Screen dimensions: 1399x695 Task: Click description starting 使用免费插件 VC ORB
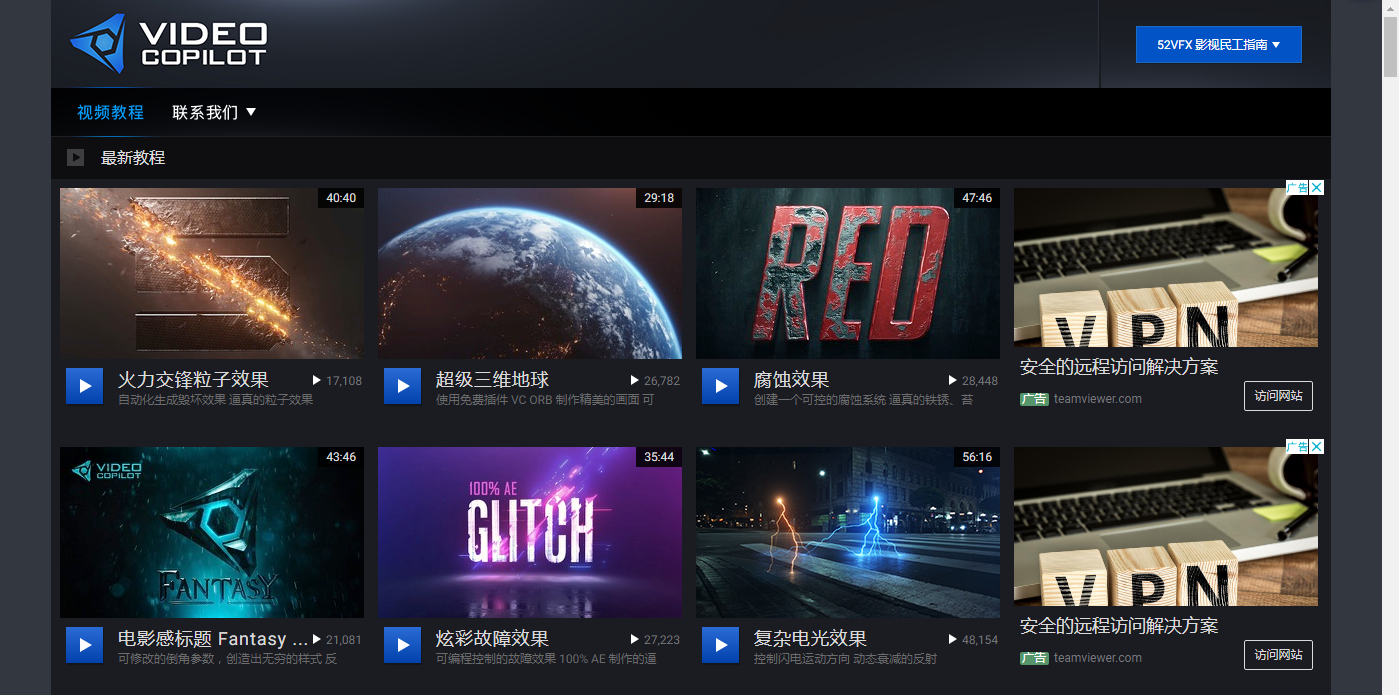tap(545, 400)
